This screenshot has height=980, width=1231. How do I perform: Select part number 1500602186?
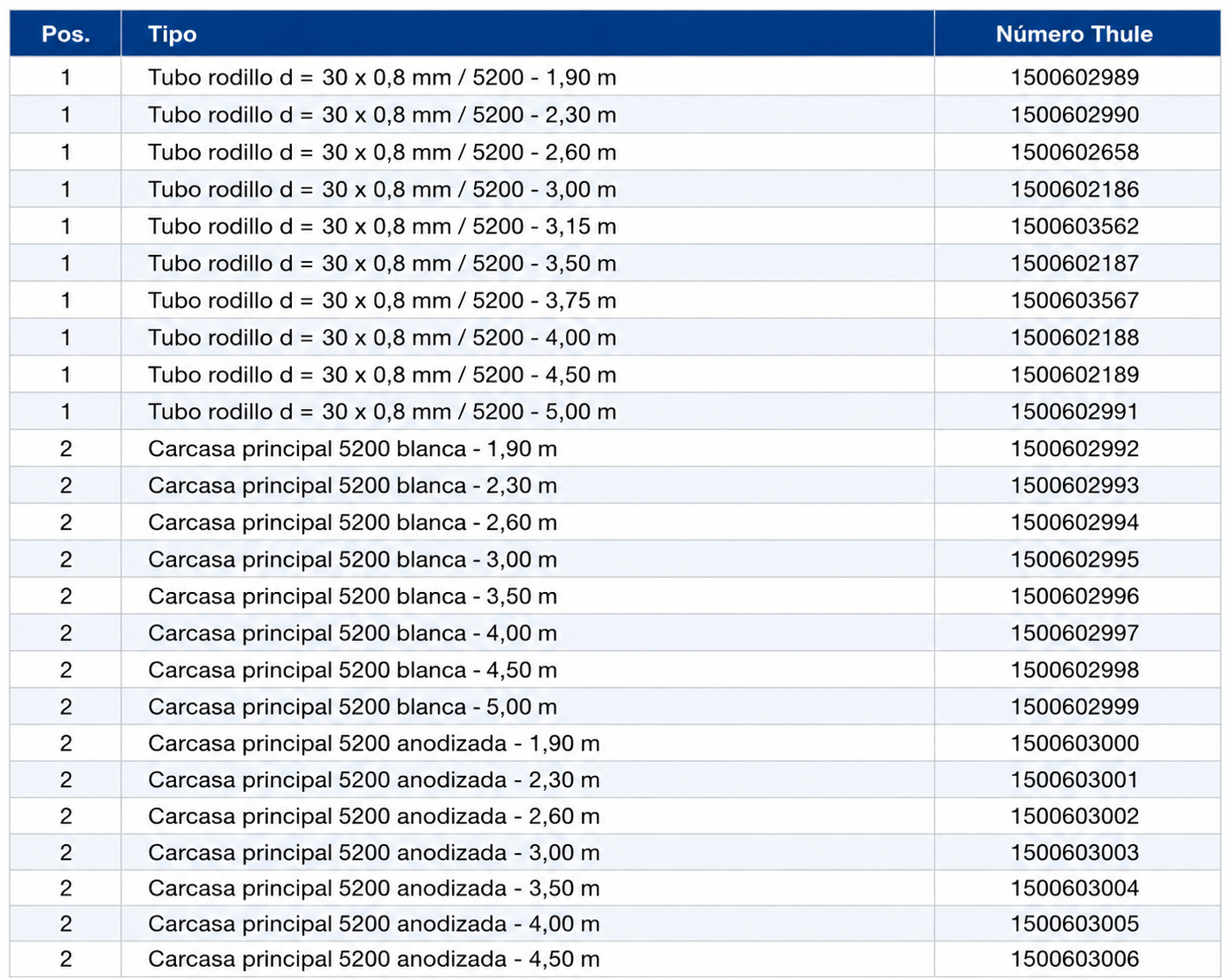(x=1075, y=189)
